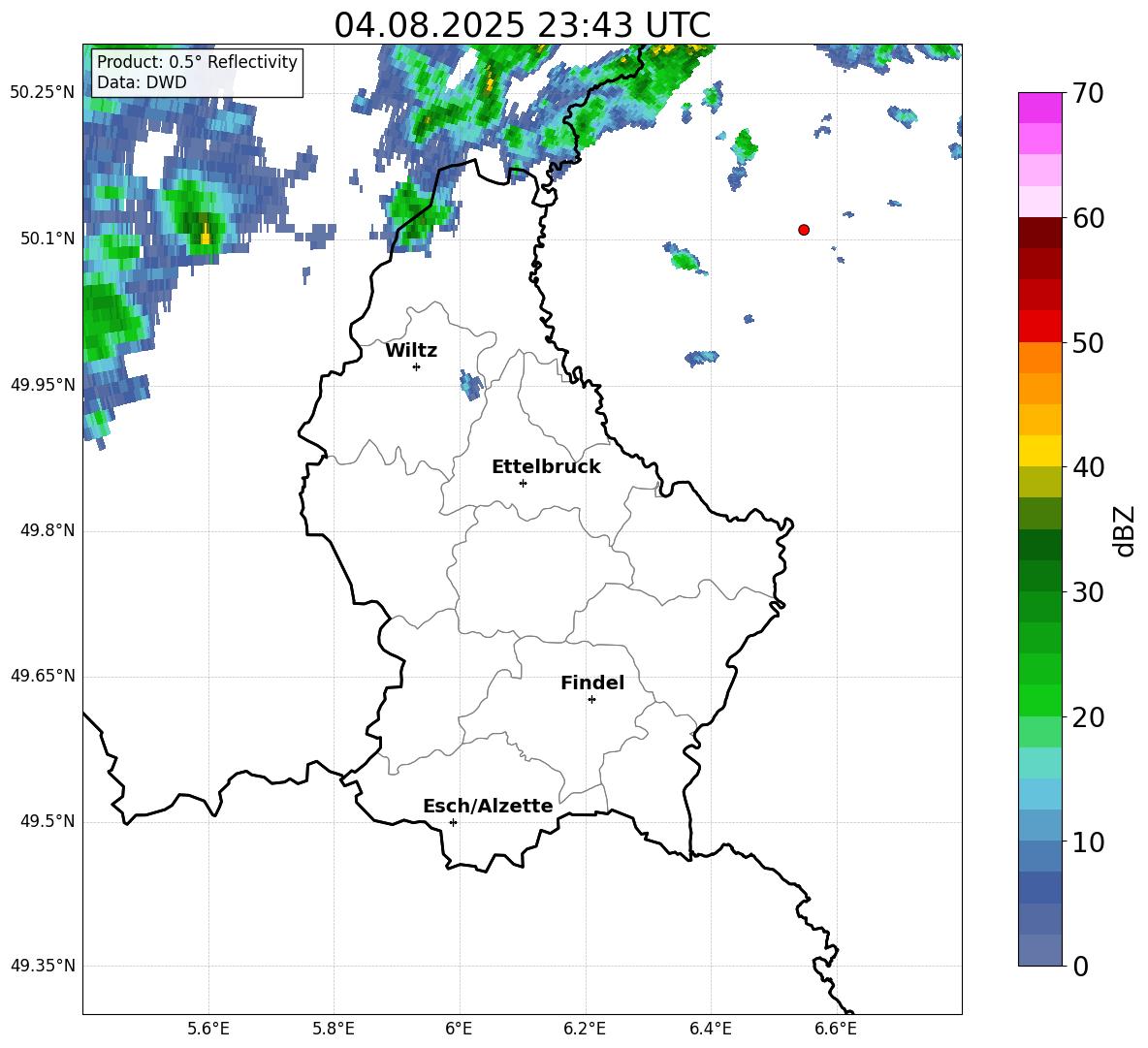Click the Product: 0.5° Reflectivity text
This screenshot has height=1048, width=1148.
(197, 62)
